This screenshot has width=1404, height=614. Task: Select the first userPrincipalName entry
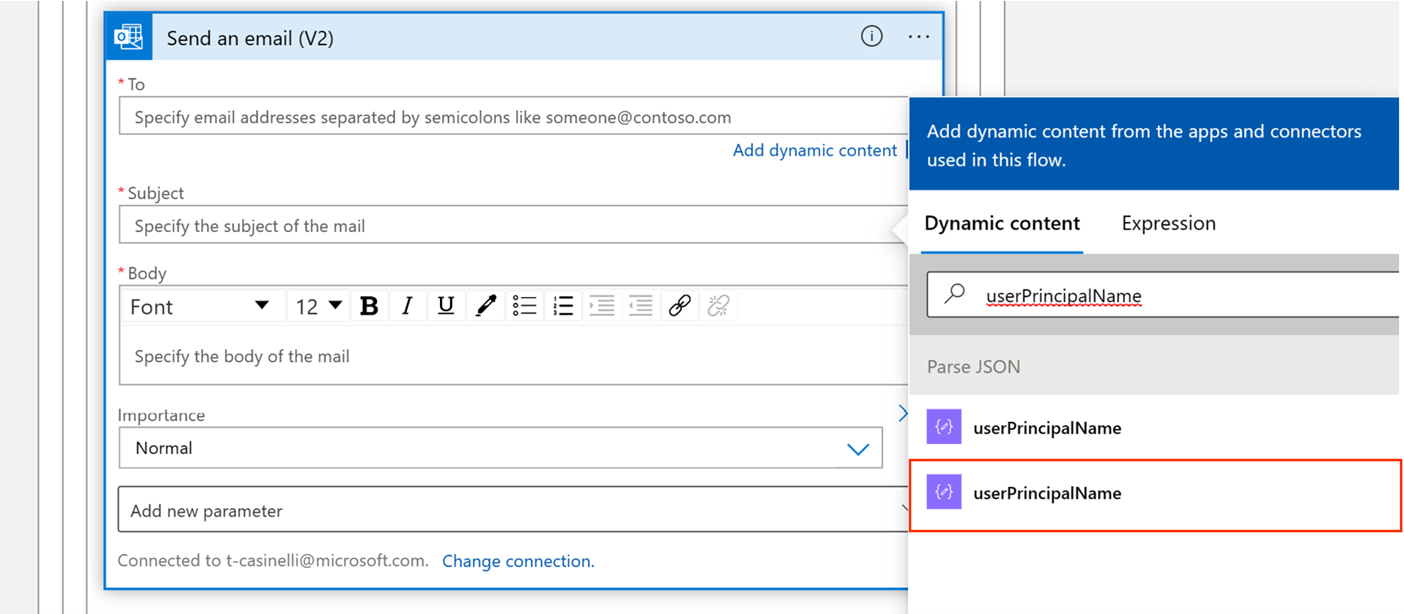pos(1154,427)
